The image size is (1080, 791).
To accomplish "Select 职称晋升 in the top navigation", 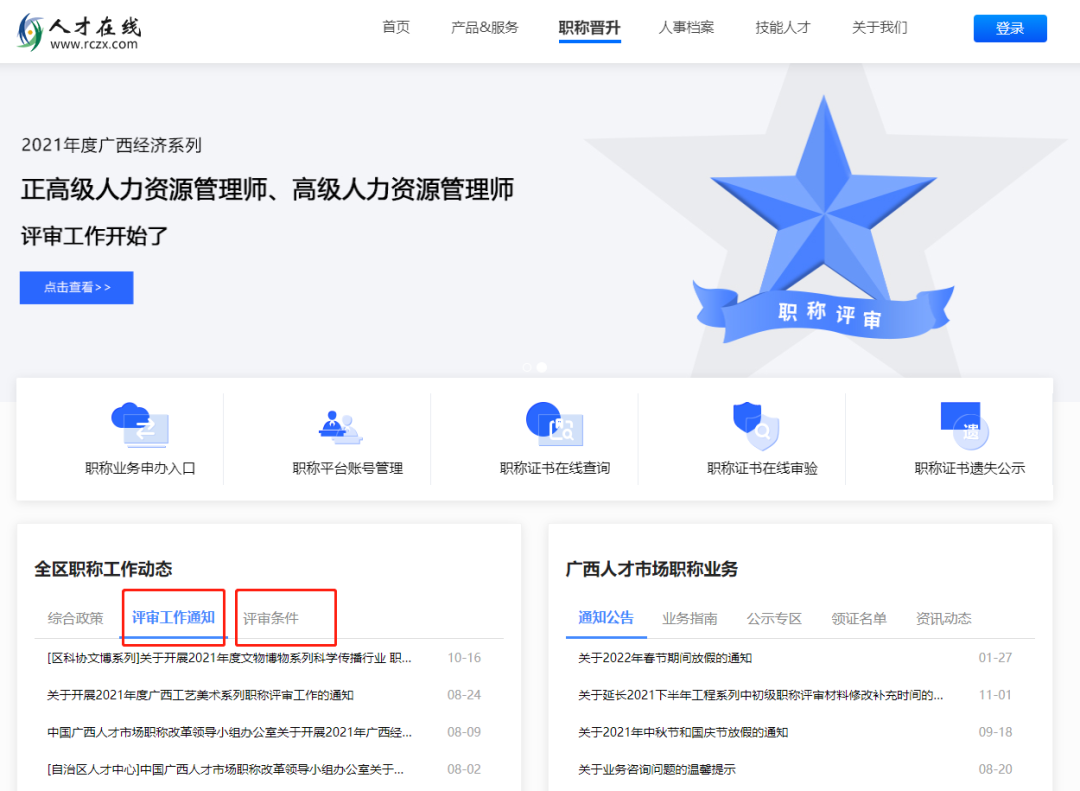I will click(590, 28).
